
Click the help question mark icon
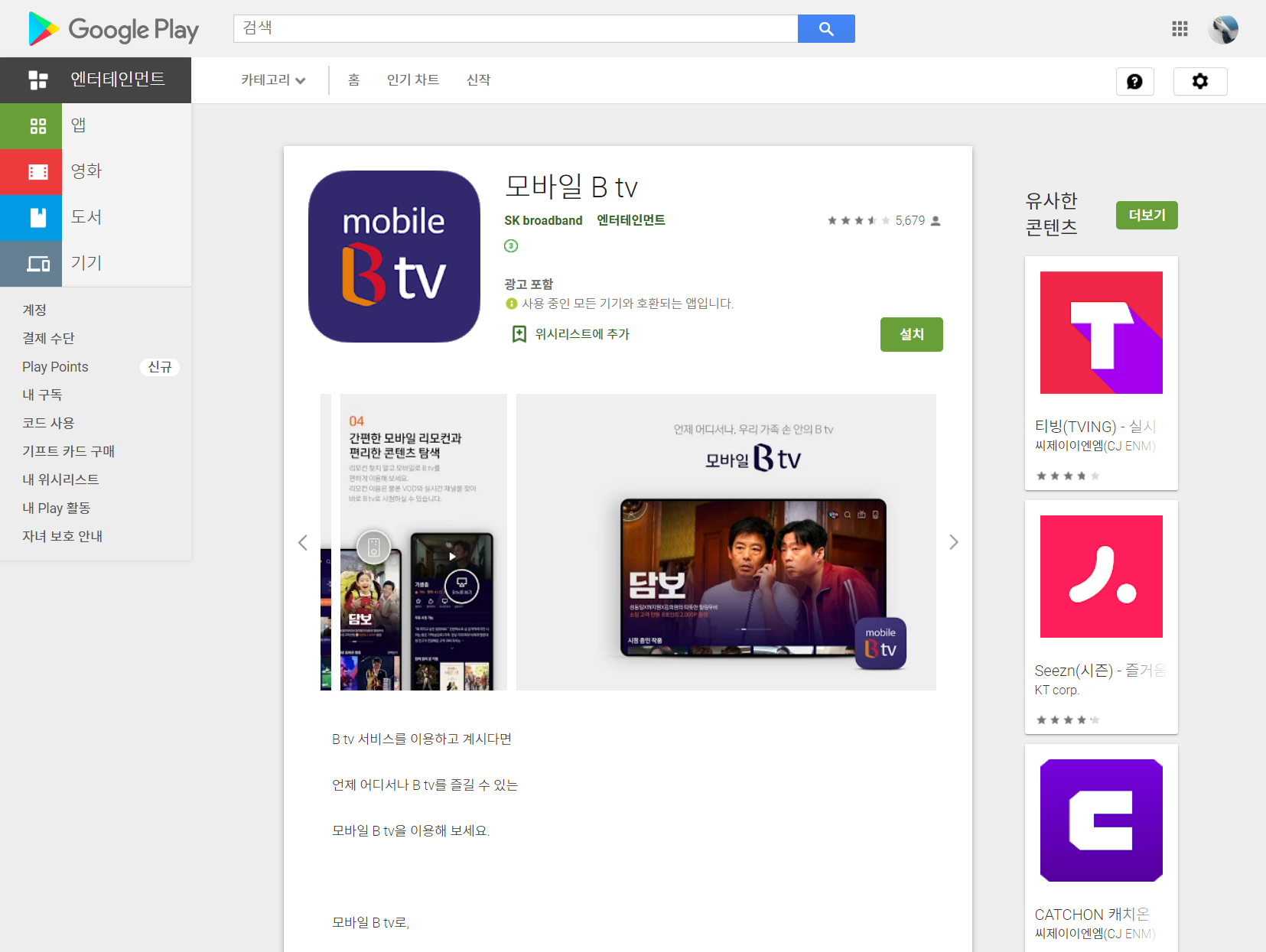(1134, 81)
